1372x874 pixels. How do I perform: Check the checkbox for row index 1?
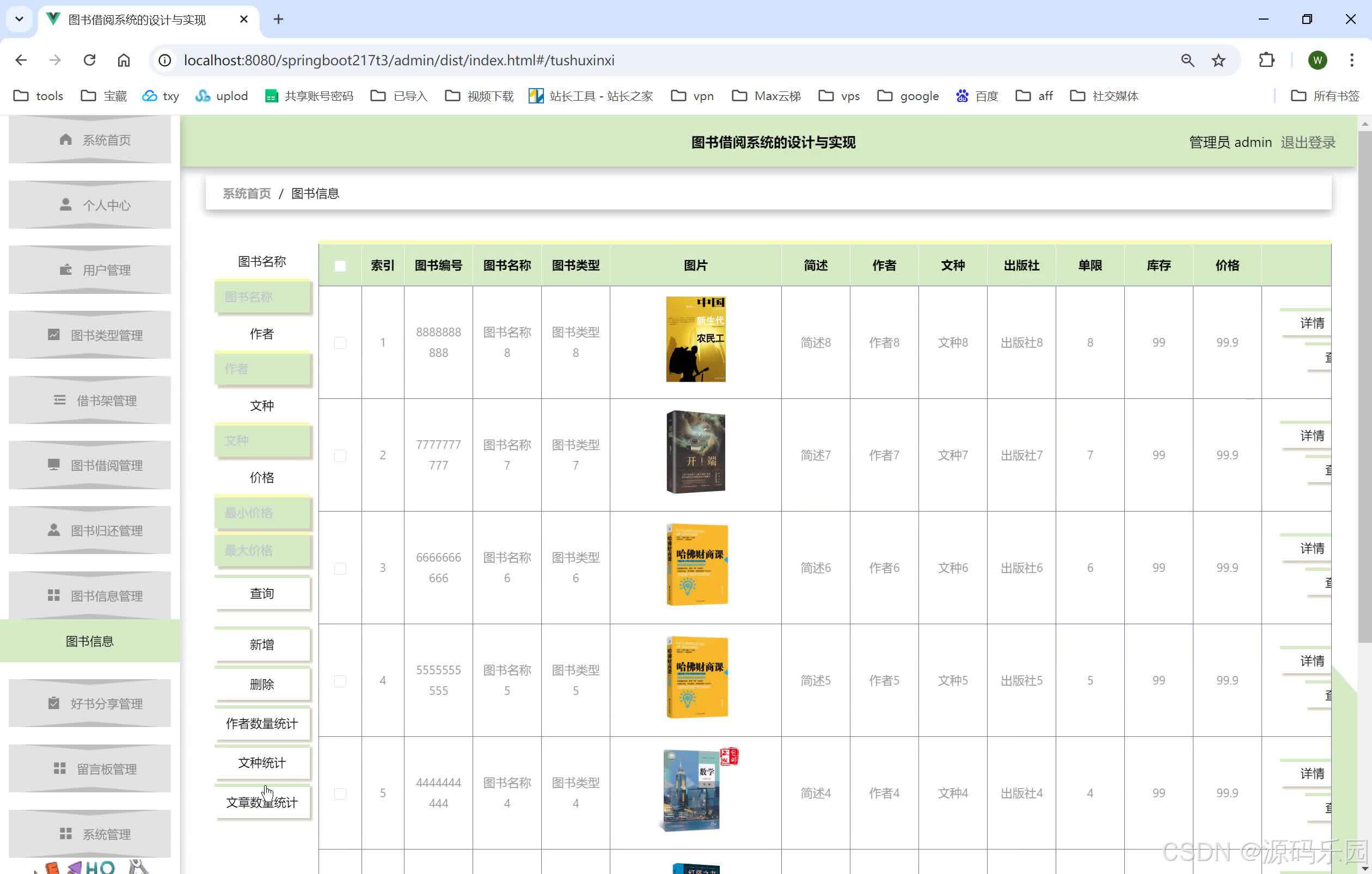(x=340, y=343)
